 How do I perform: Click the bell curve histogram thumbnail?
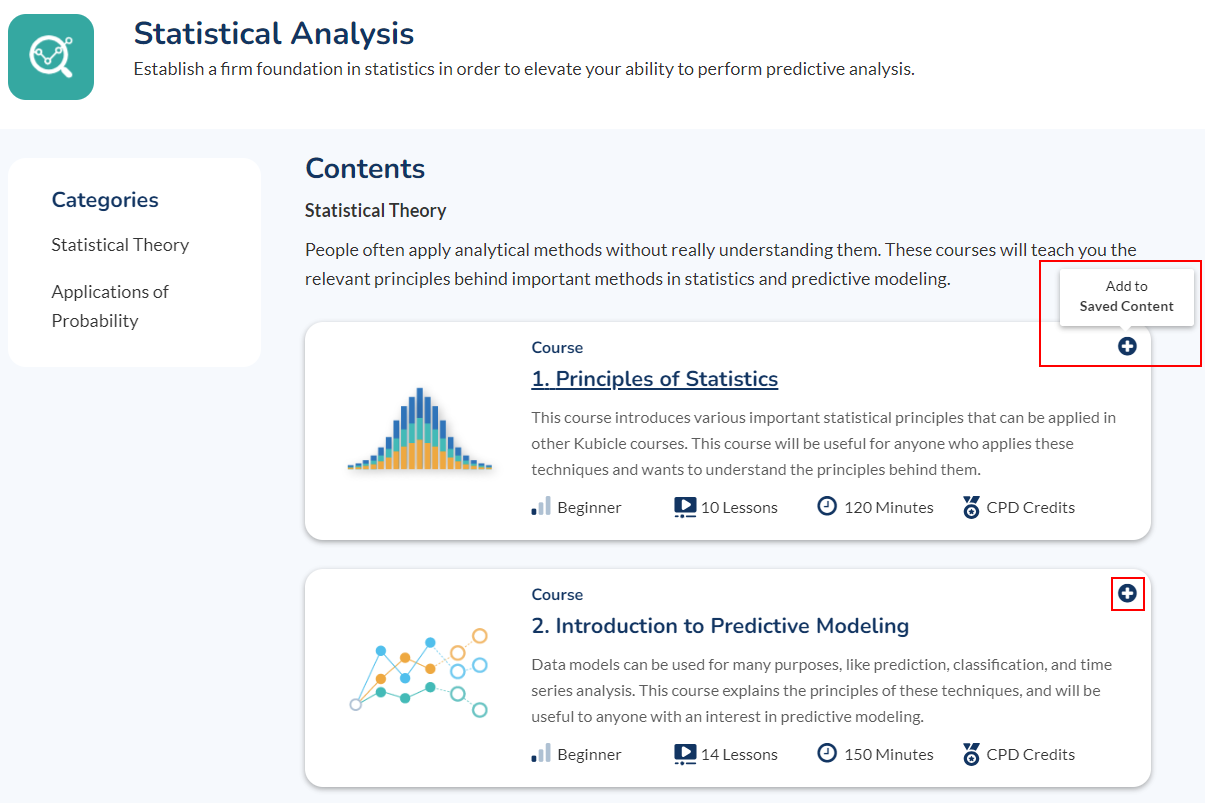[420, 429]
